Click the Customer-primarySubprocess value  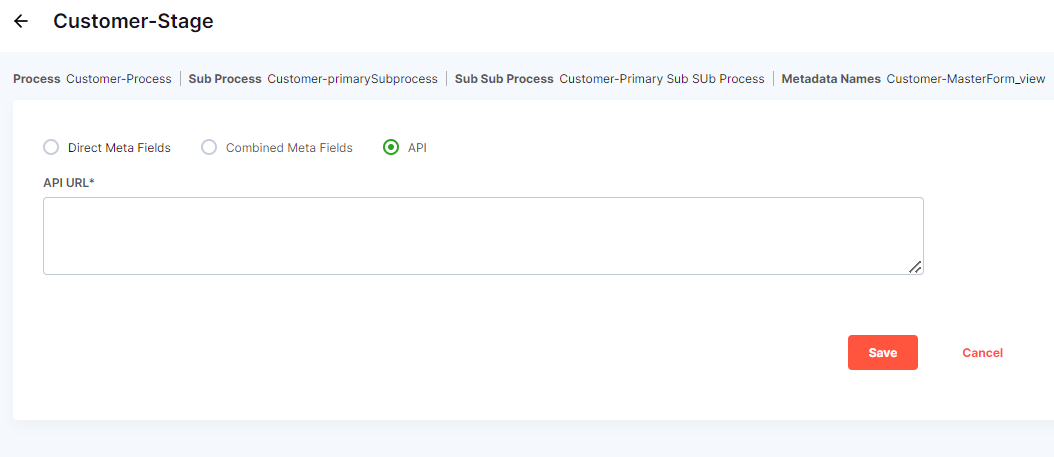pos(352,79)
